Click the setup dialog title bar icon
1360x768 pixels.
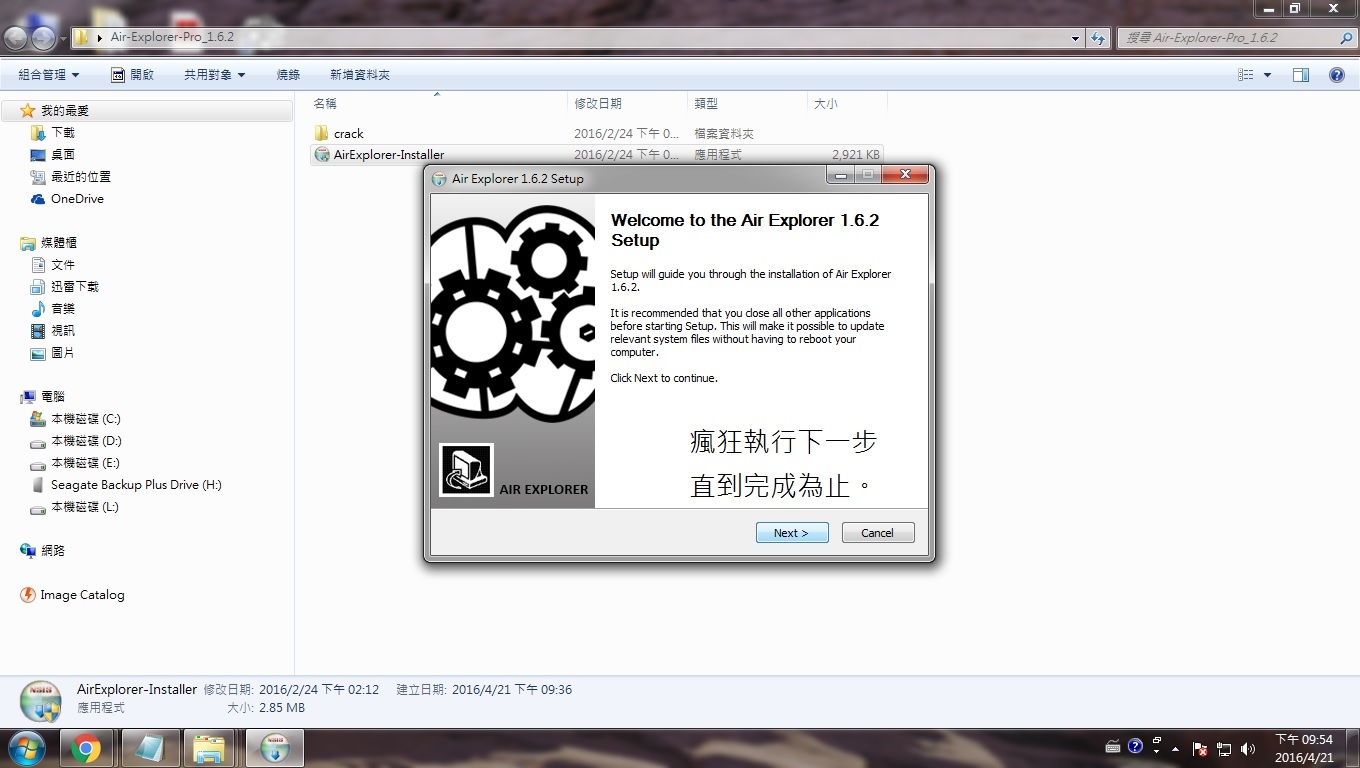(x=439, y=179)
